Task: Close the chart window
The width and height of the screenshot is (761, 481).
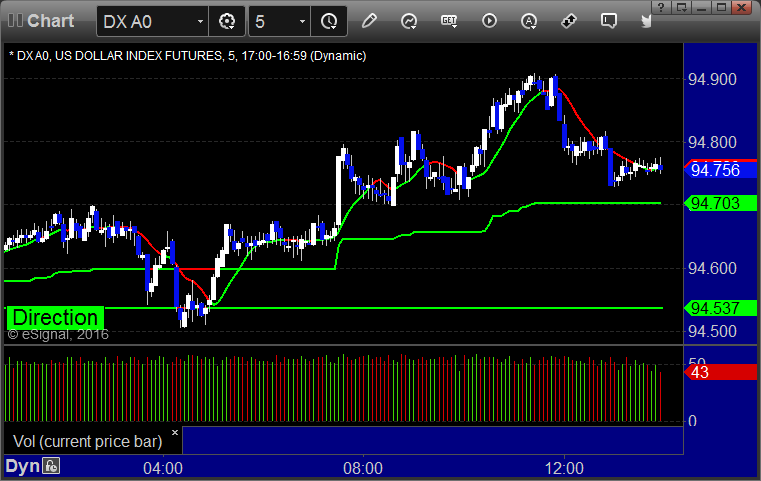Action: click(742, 7)
